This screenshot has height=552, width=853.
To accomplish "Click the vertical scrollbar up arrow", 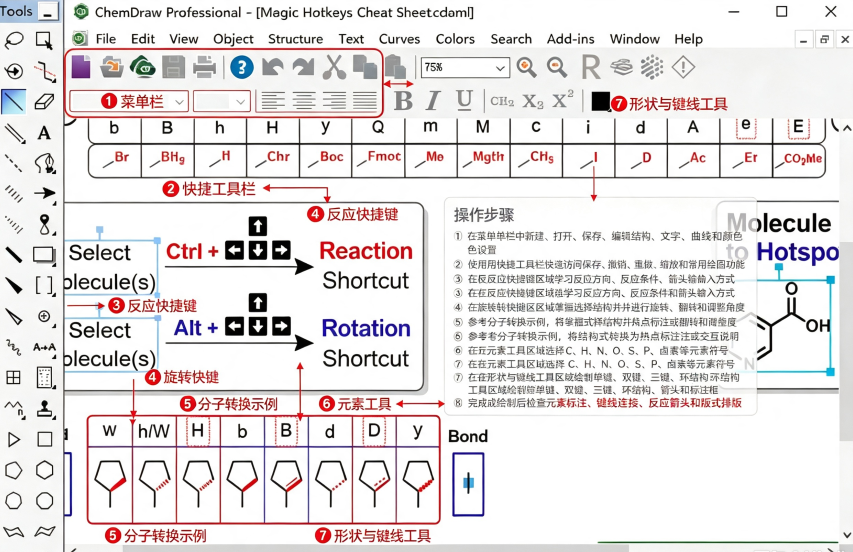I will pos(846,128).
